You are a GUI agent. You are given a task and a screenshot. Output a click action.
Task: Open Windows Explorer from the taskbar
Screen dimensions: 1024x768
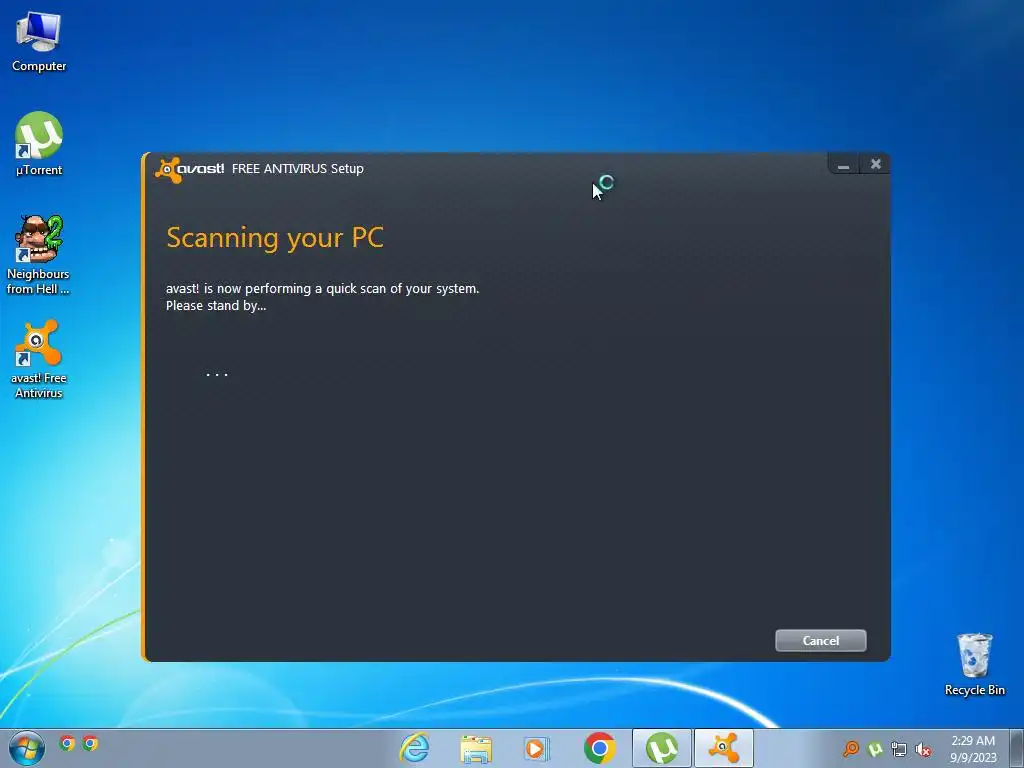[x=475, y=748]
